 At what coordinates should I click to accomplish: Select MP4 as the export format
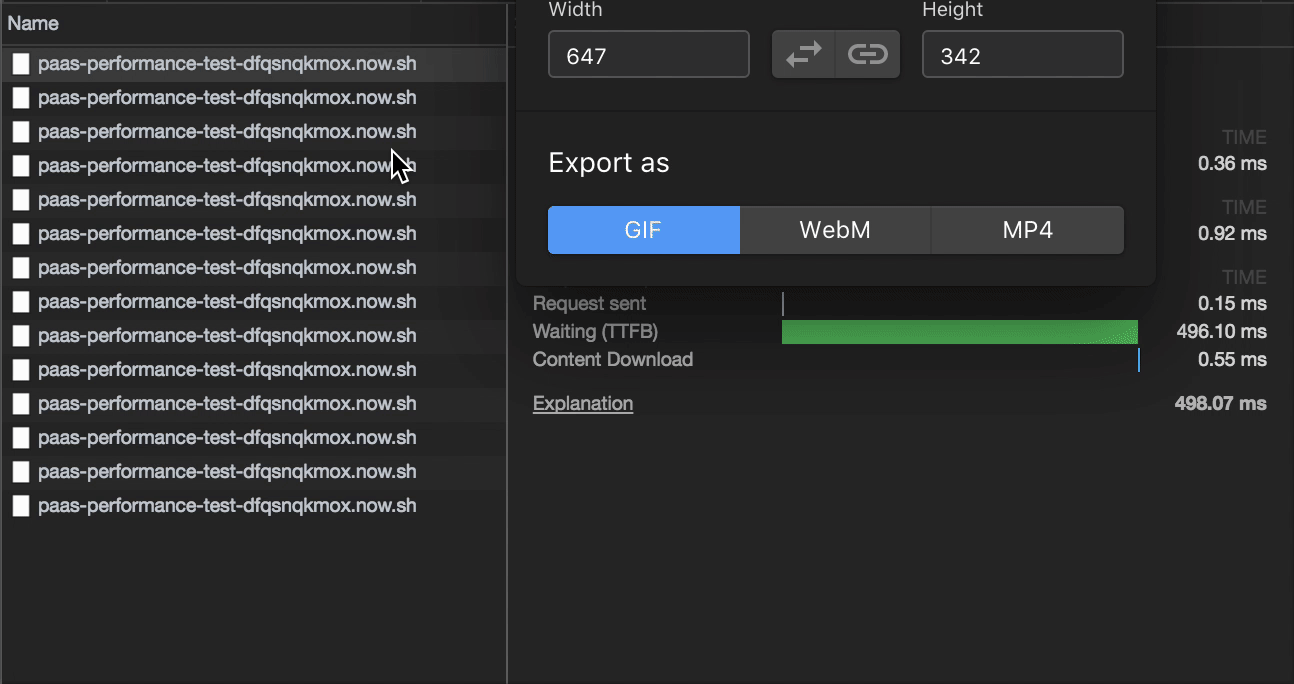(1026, 229)
